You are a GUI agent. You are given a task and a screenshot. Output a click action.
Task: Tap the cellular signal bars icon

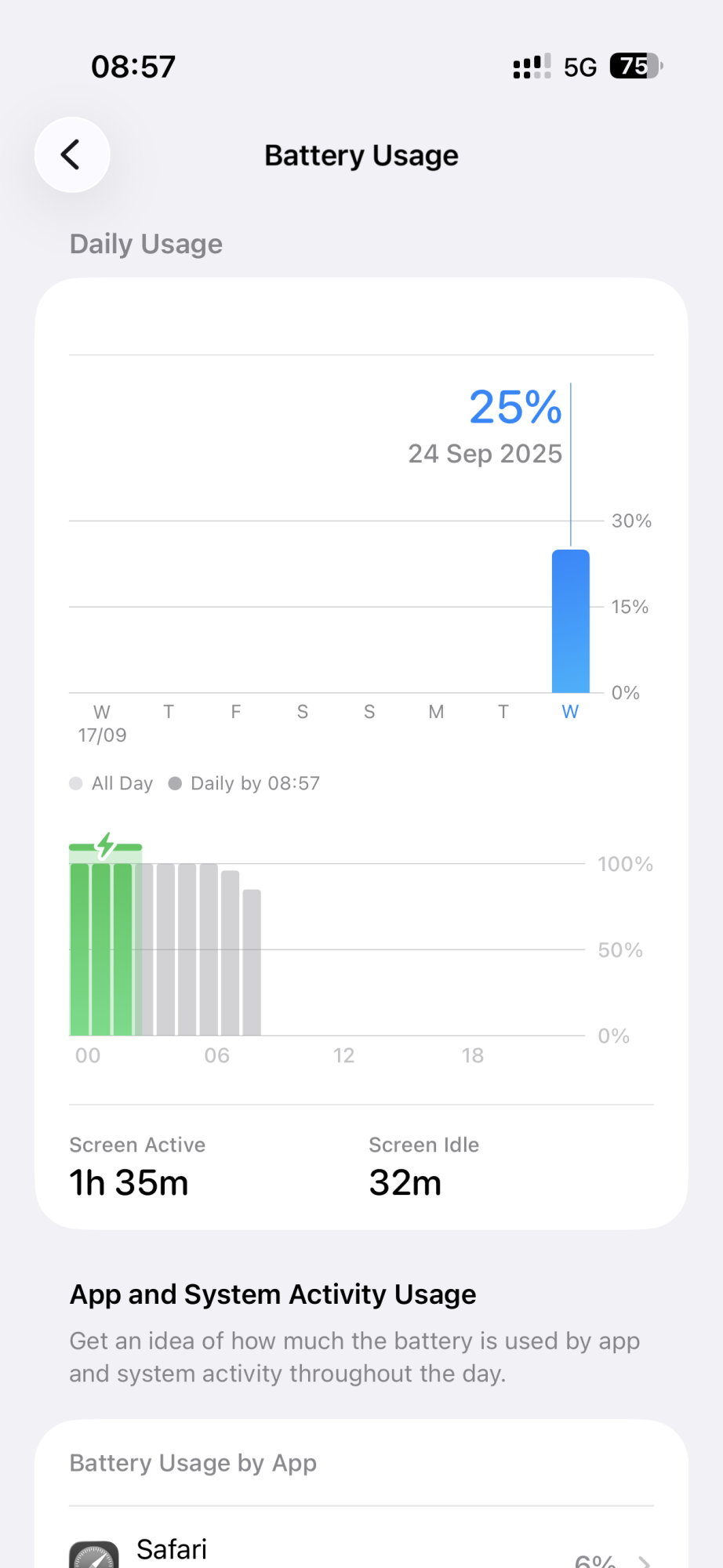pos(532,67)
